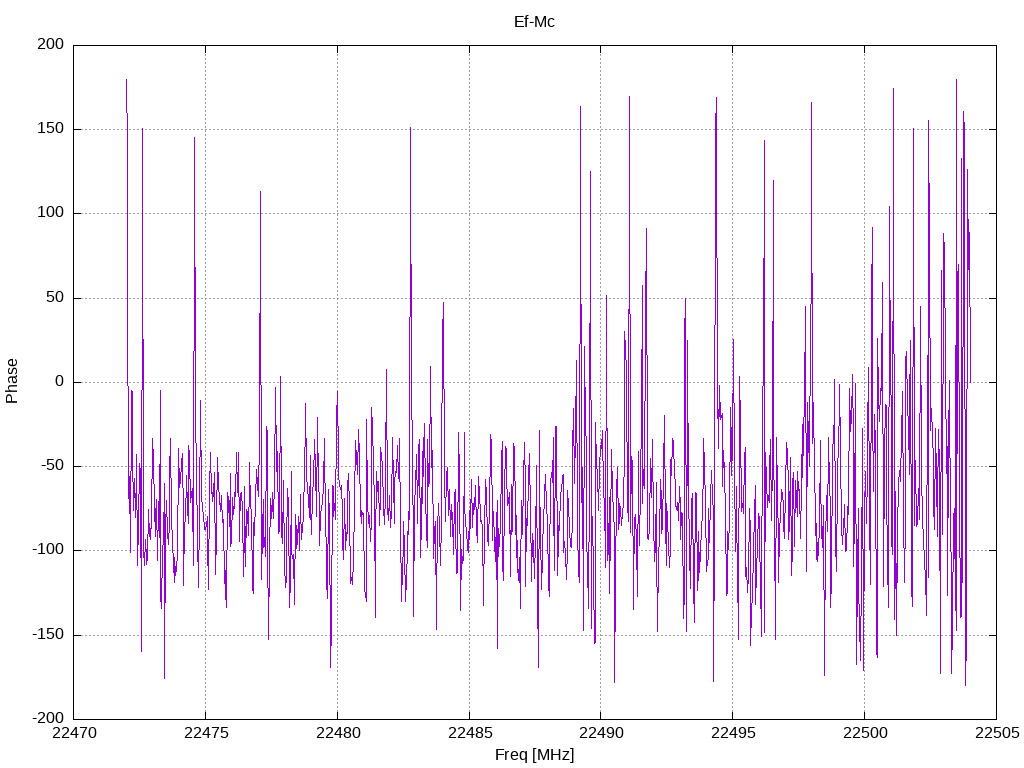The height and width of the screenshot is (768, 1024).
Task: Click the x-axis tick label "22470"
Action: click(x=74, y=733)
